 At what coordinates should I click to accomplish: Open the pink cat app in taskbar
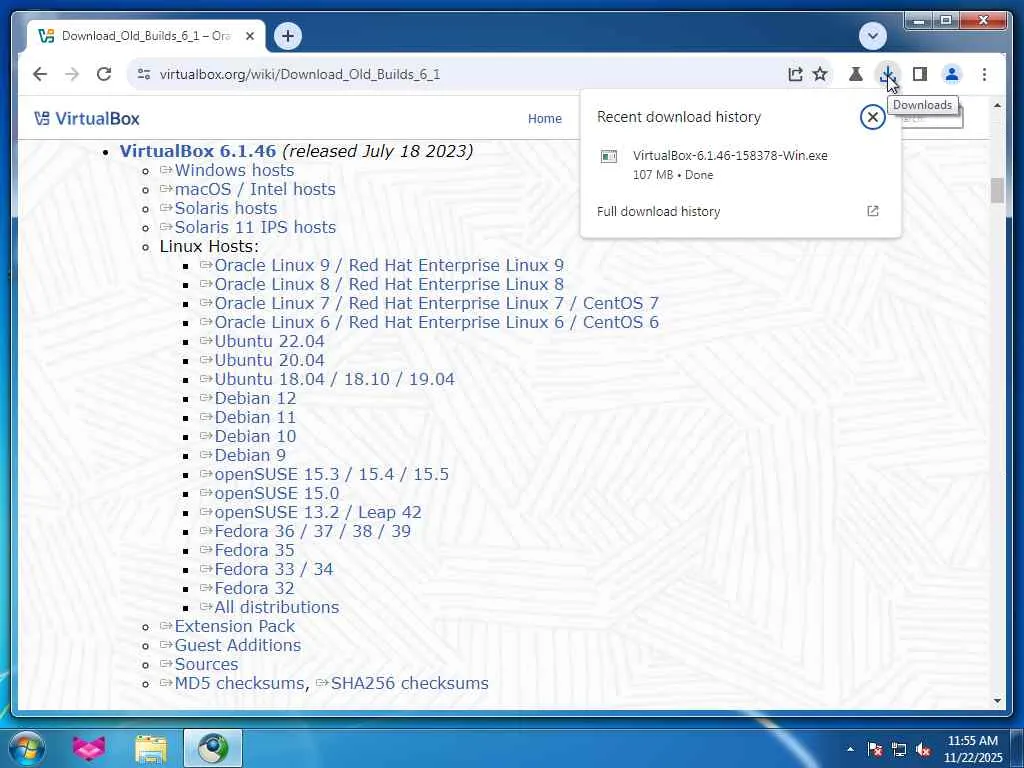(89, 748)
